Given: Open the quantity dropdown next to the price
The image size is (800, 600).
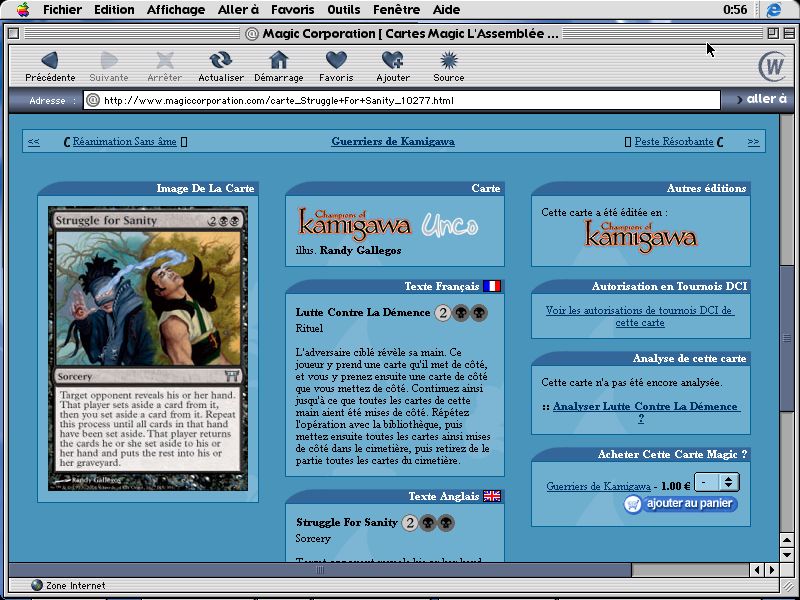Looking at the screenshot, I should [x=717, y=482].
